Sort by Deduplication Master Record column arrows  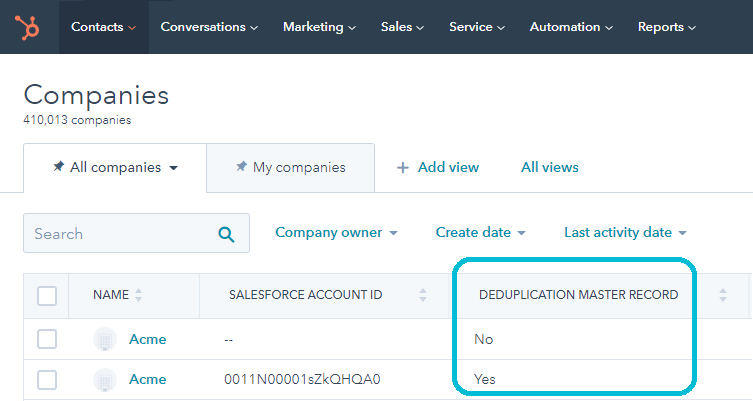tap(723, 295)
